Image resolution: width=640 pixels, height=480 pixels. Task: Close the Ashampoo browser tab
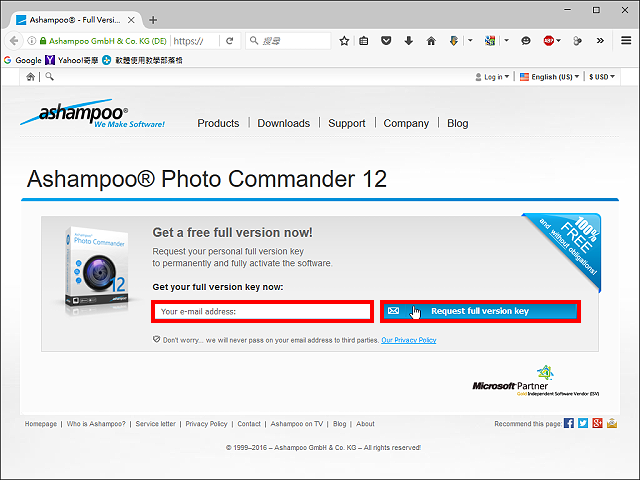click(131, 20)
